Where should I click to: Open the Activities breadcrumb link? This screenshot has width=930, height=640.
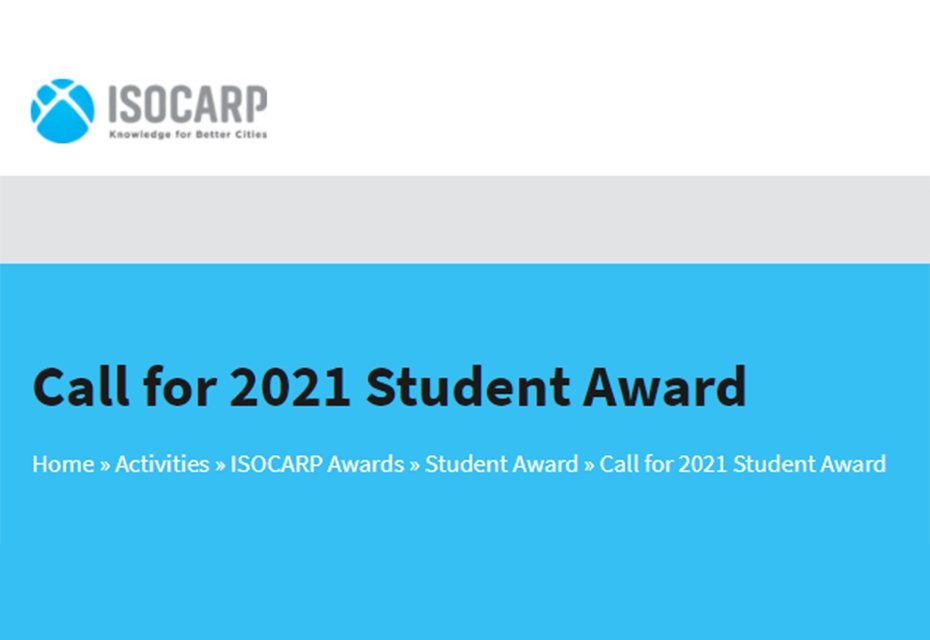click(x=162, y=464)
